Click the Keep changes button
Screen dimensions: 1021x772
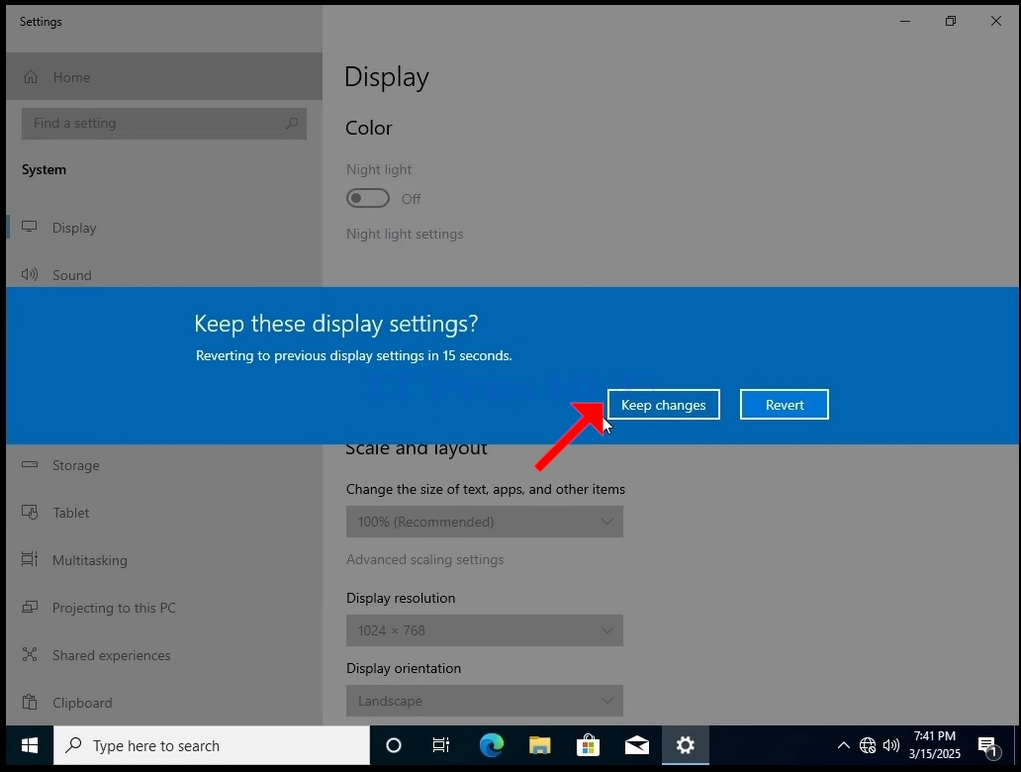click(664, 405)
